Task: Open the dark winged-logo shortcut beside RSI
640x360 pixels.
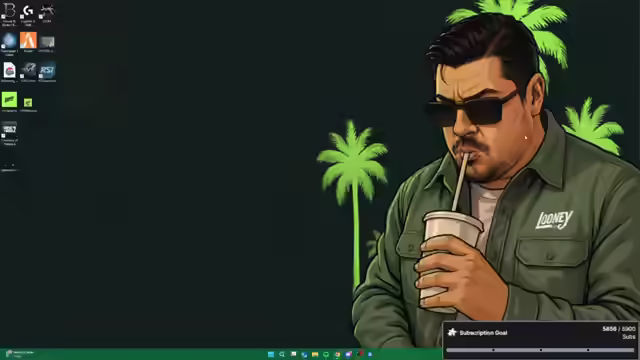Action: point(28,70)
